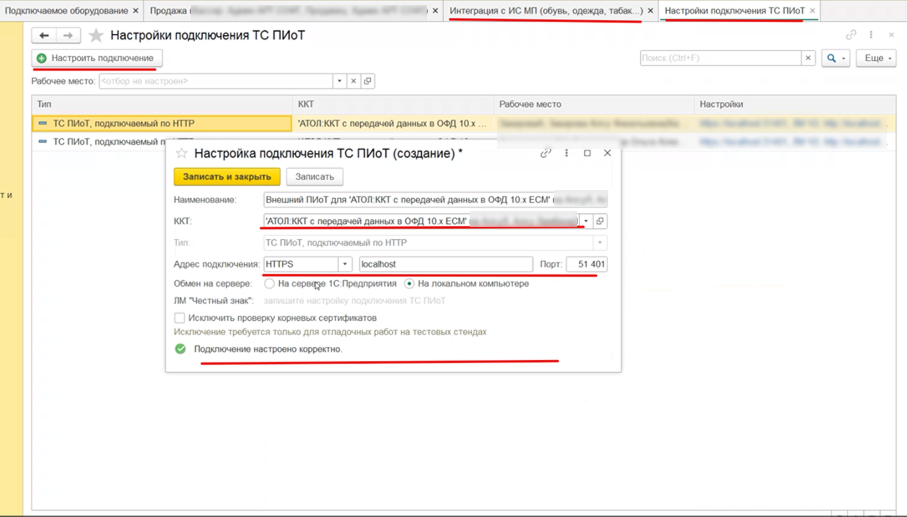Open the dialog's three-dot menu
Screen dimensions: 907x517
(566, 153)
